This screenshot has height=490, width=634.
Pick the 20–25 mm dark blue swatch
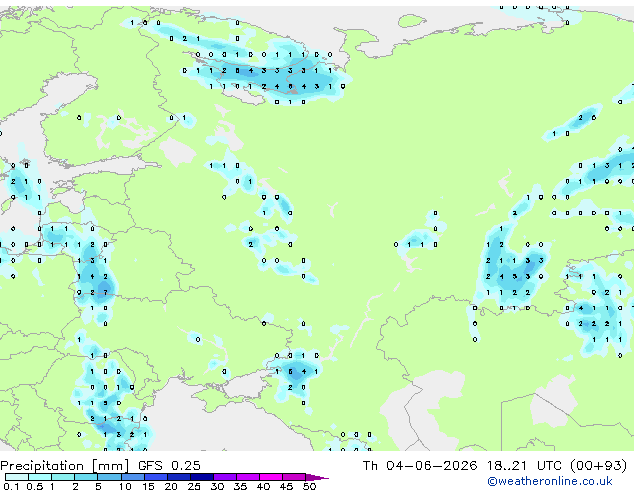coord(179,477)
